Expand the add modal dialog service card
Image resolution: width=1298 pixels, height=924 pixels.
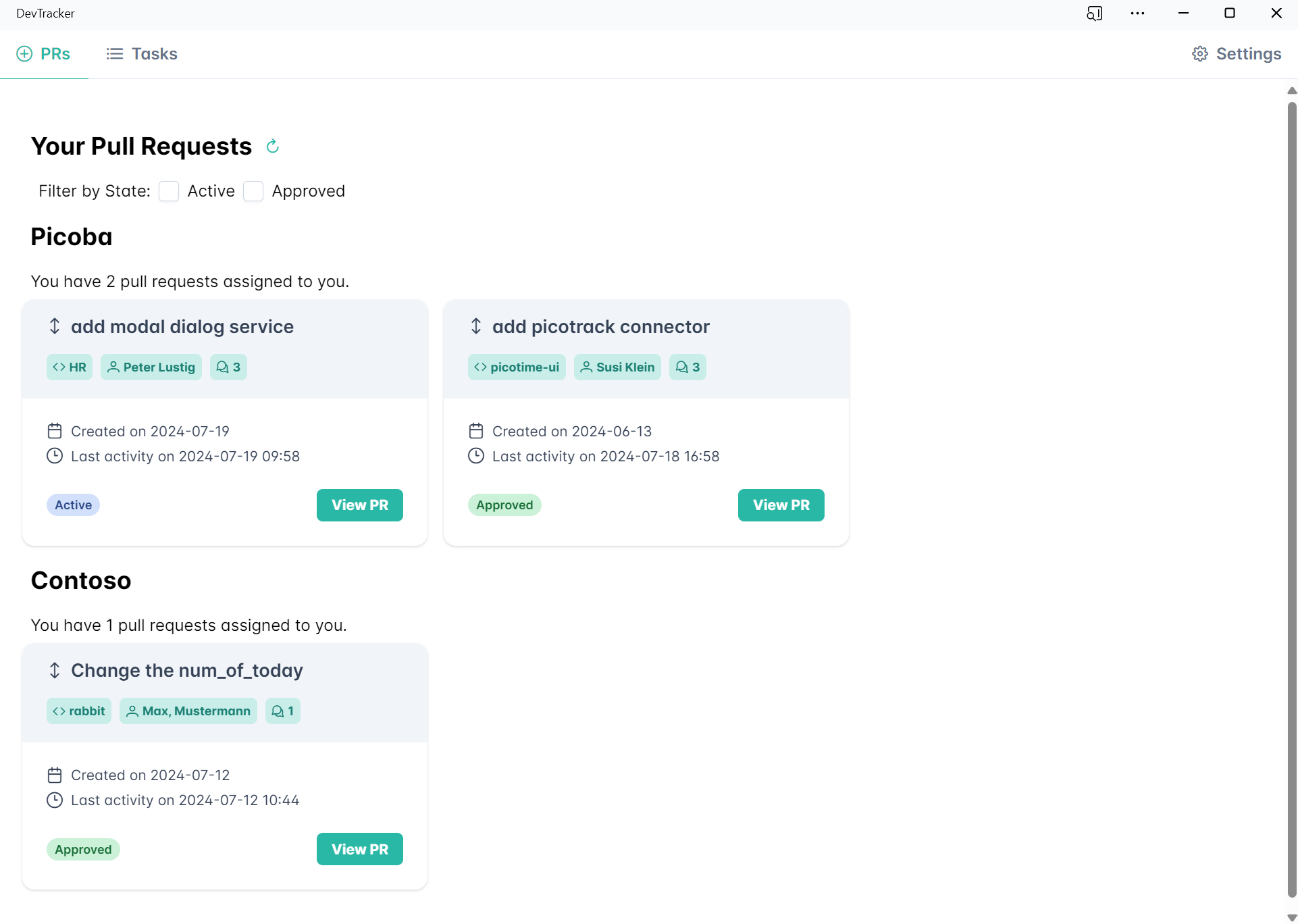pyautogui.click(x=55, y=326)
